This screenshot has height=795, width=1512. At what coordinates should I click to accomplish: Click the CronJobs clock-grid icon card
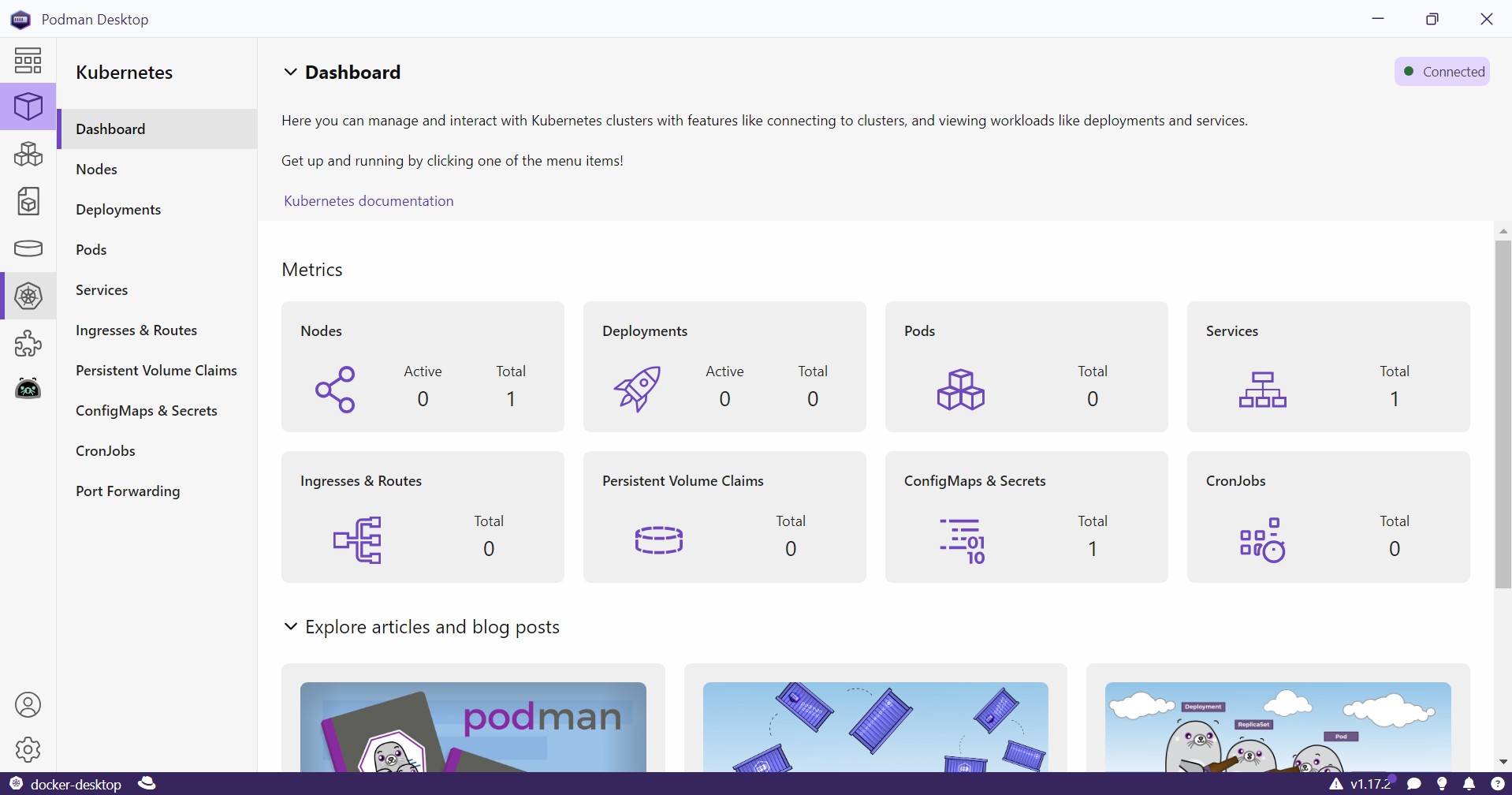coord(1262,540)
